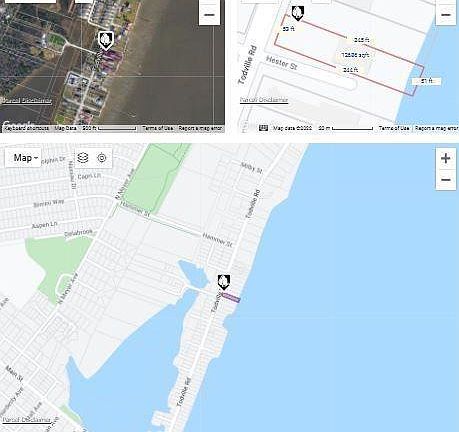Zoom out on the satellite map
Screen dimensions: 459x432
click(209, 15)
